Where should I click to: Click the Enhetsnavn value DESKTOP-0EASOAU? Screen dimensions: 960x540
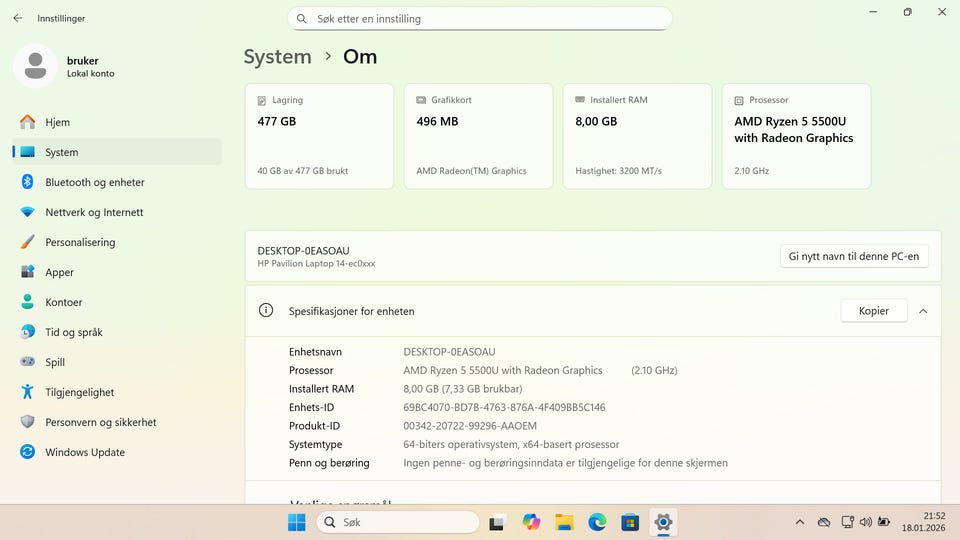(449, 352)
